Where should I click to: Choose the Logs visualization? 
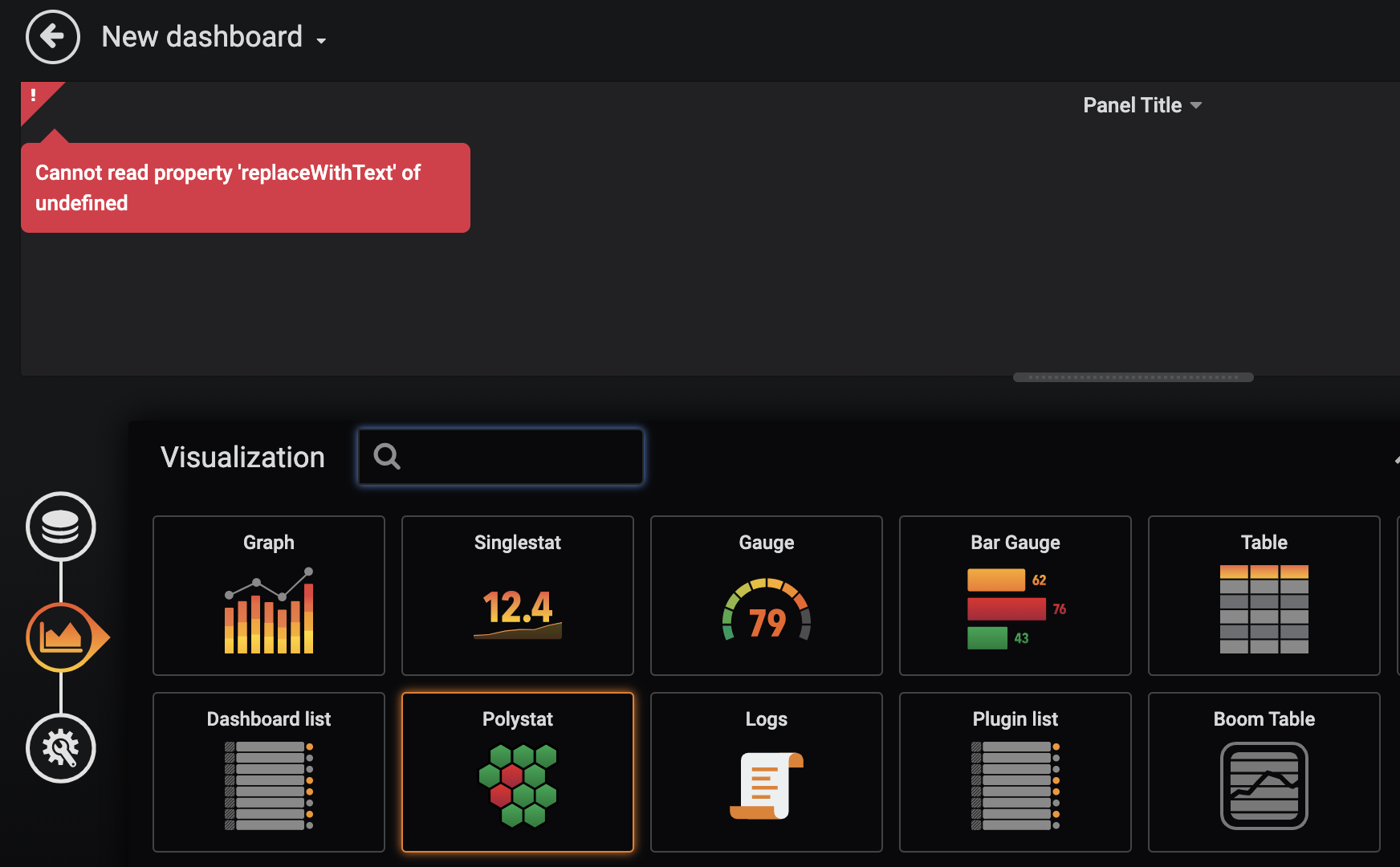click(x=767, y=772)
